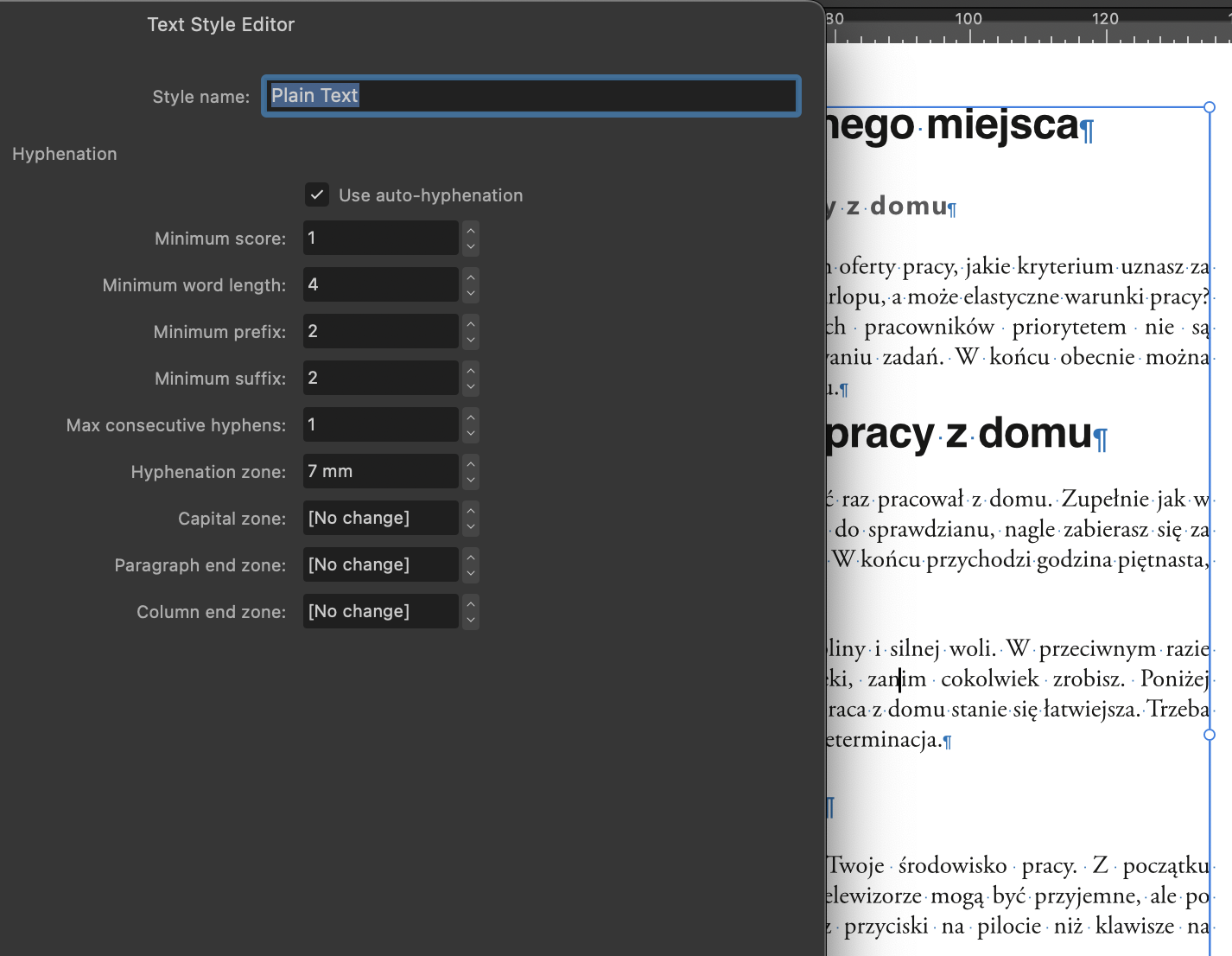Image resolution: width=1232 pixels, height=956 pixels.
Task: Increase Minimum prefix value
Action: pos(471,322)
